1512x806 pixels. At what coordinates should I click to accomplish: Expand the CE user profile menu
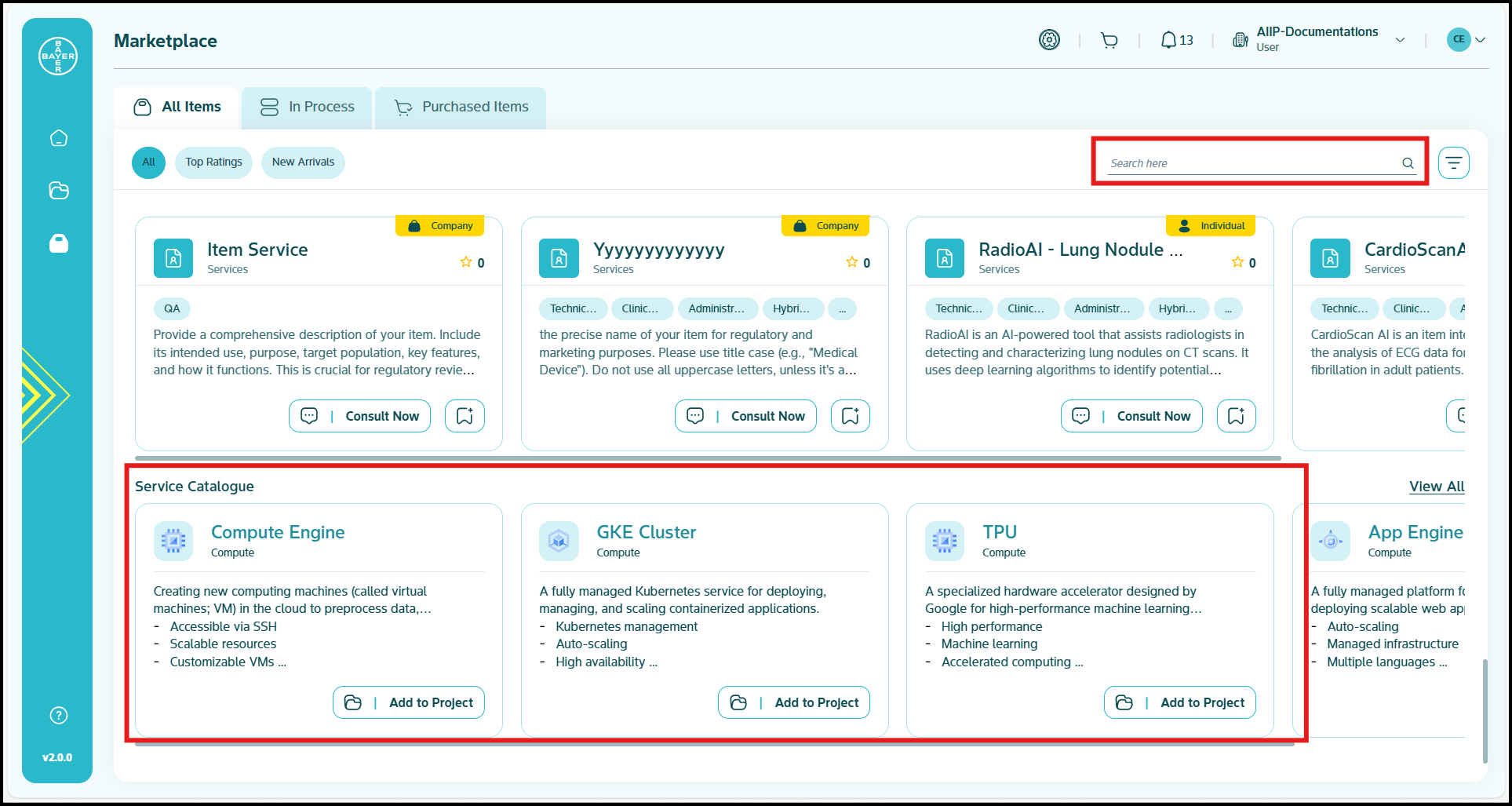point(1466,39)
